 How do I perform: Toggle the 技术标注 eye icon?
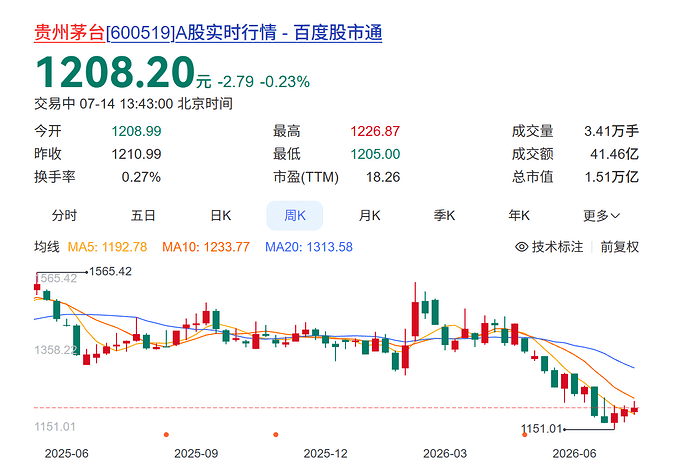[x=521, y=247]
